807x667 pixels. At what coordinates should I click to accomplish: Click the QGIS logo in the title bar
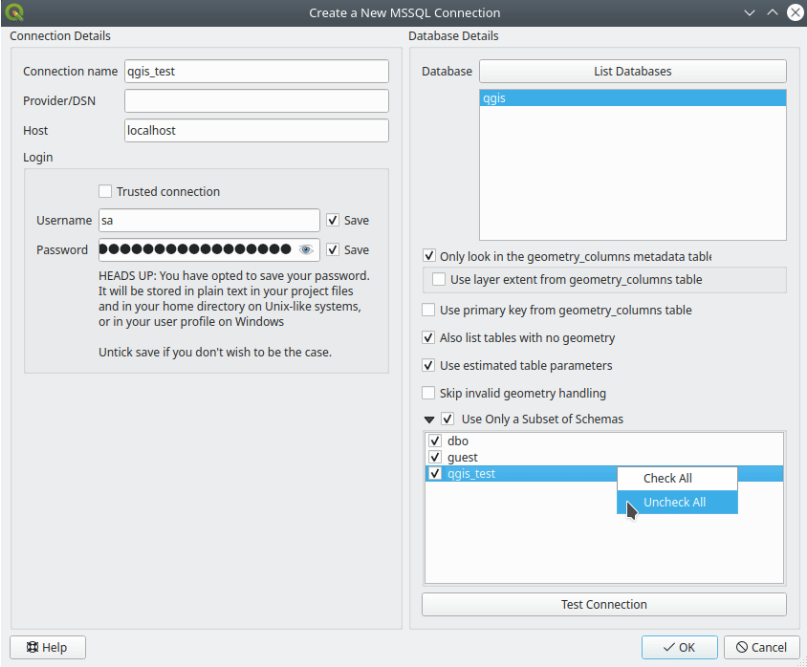(x=14, y=12)
